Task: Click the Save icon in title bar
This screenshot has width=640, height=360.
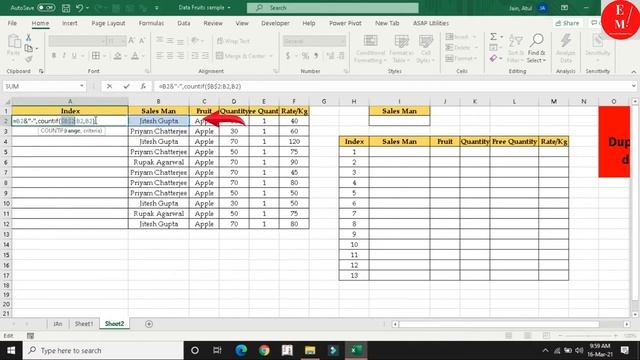Action: click(66, 8)
